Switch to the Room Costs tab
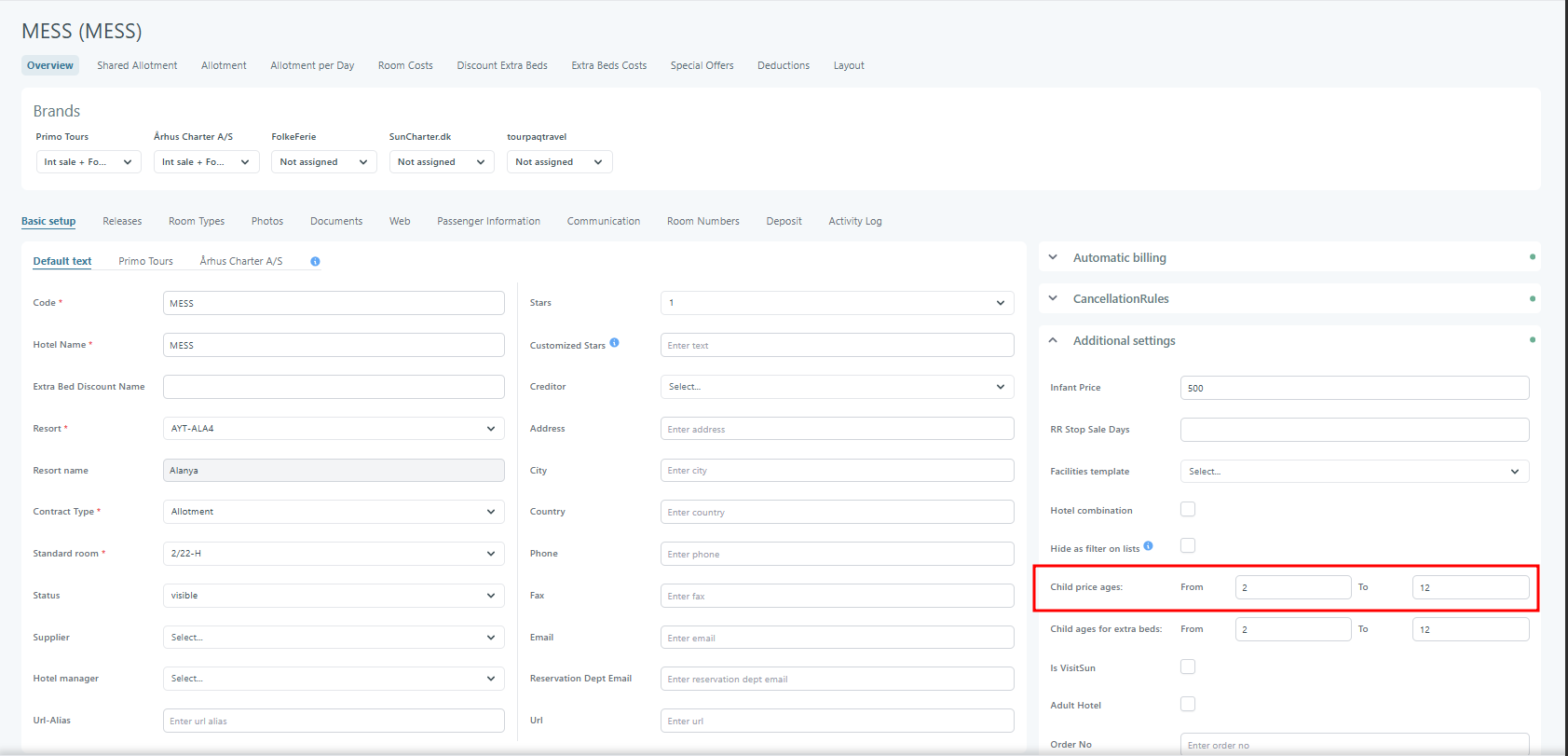The height and width of the screenshot is (756, 1568). [x=405, y=65]
